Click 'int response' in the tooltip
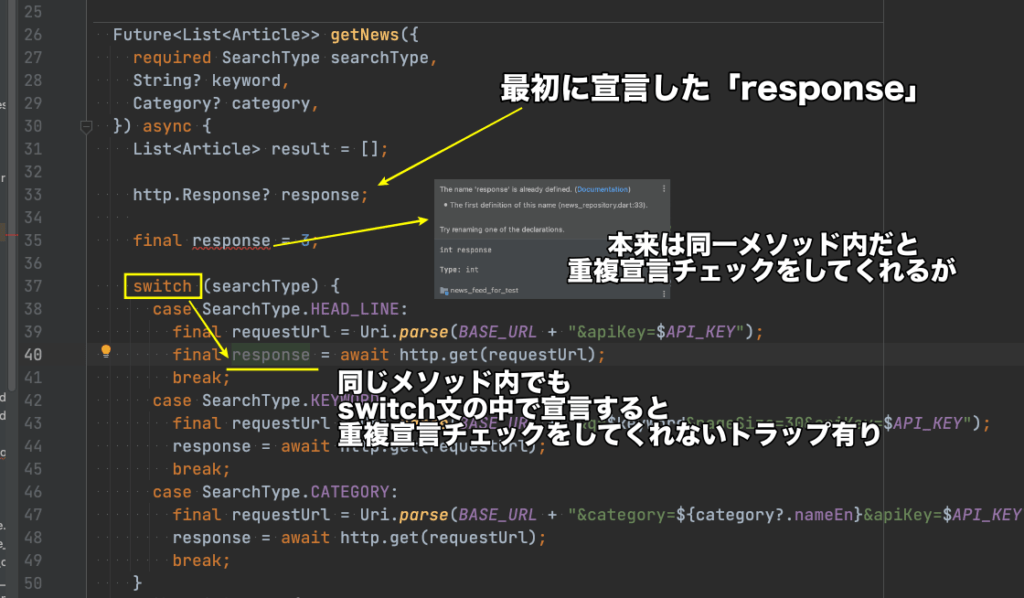 (466, 250)
